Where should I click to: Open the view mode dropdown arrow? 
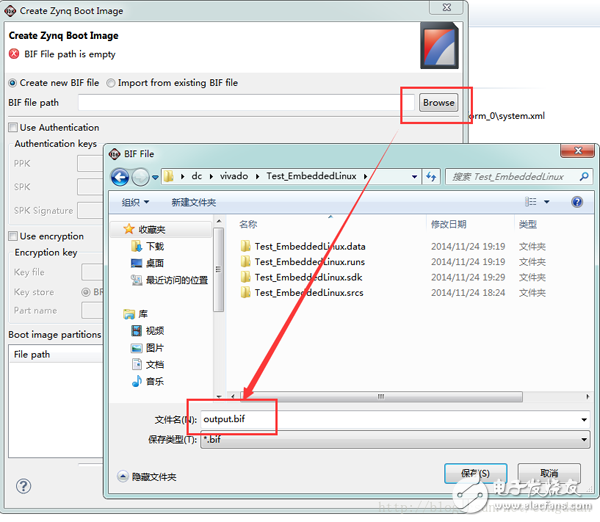click(x=546, y=202)
